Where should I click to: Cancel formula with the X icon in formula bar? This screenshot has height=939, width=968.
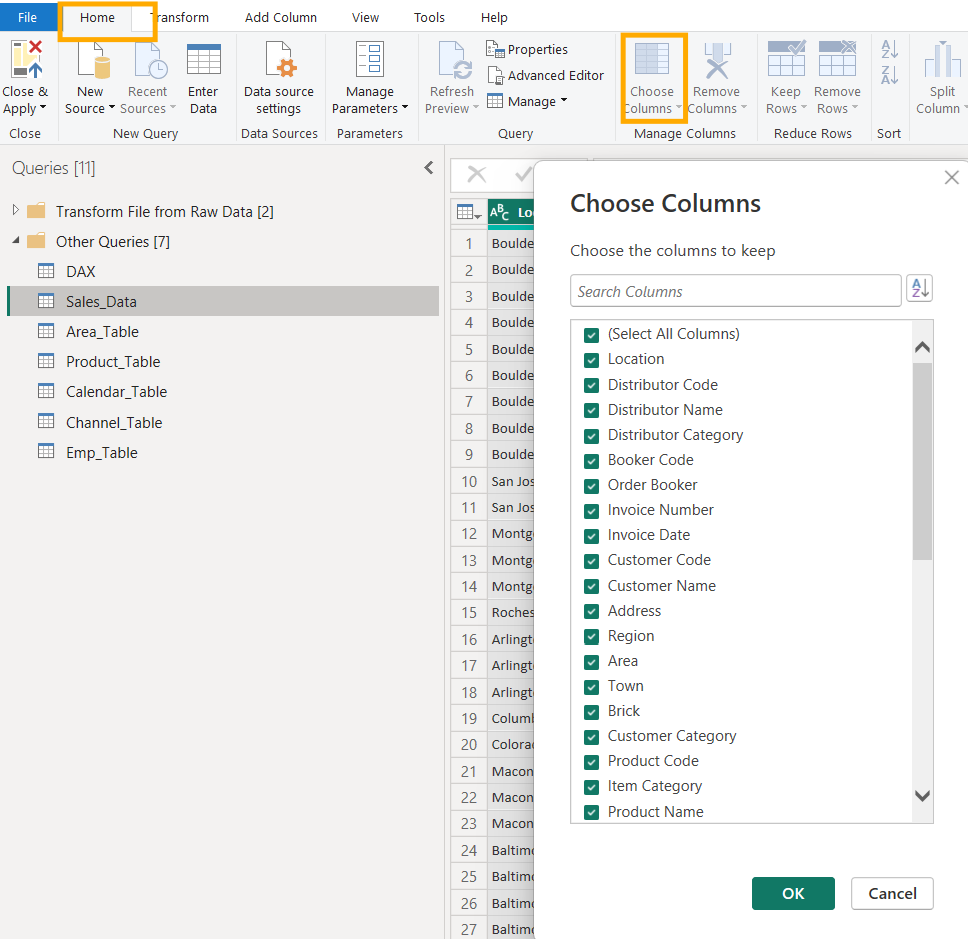click(x=477, y=175)
